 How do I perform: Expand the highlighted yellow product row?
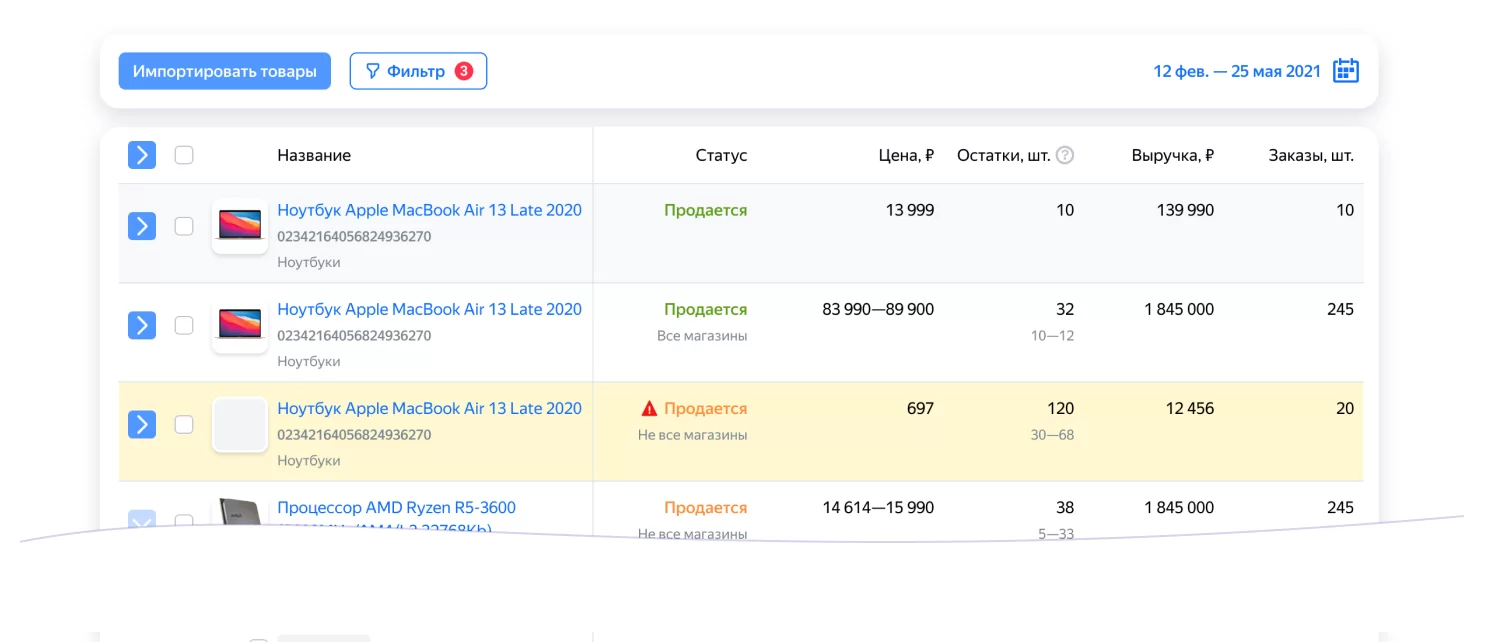(x=142, y=424)
